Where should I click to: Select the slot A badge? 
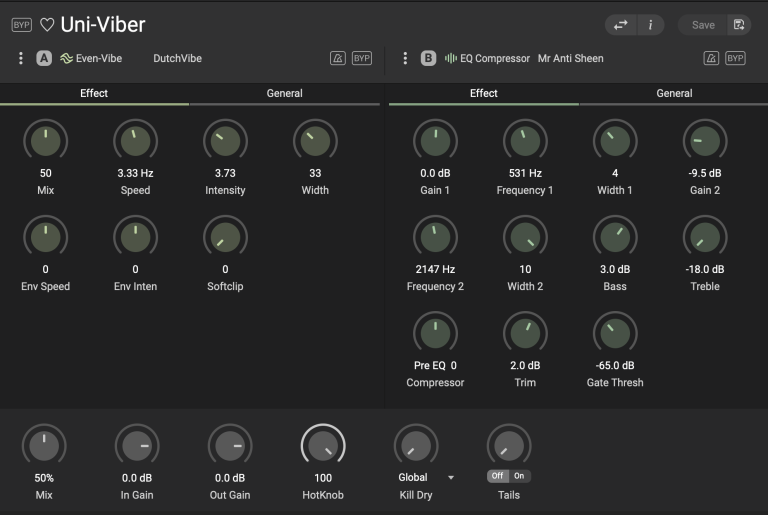(x=44, y=58)
